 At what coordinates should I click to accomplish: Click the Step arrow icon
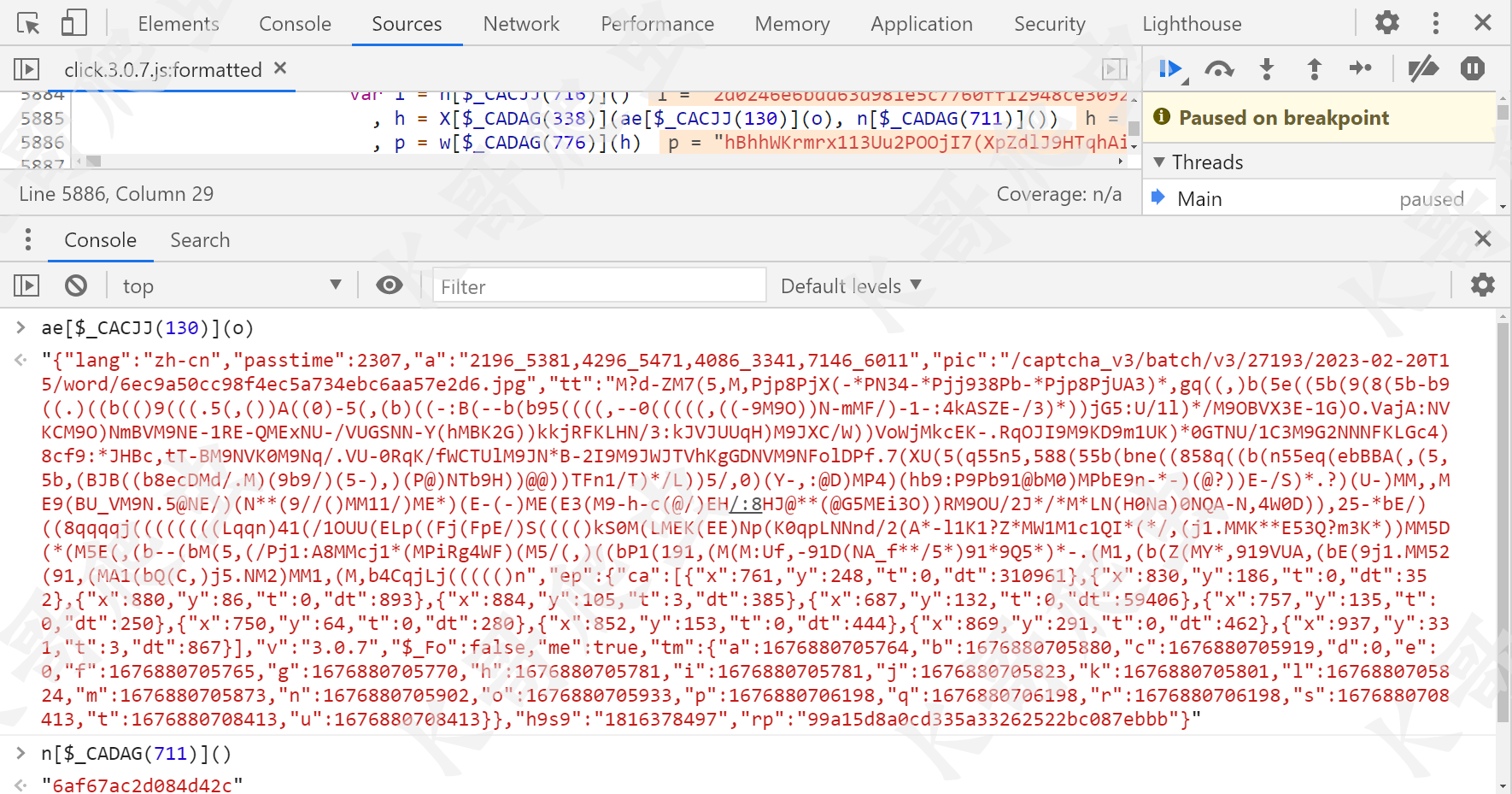tap(1361, 68)
